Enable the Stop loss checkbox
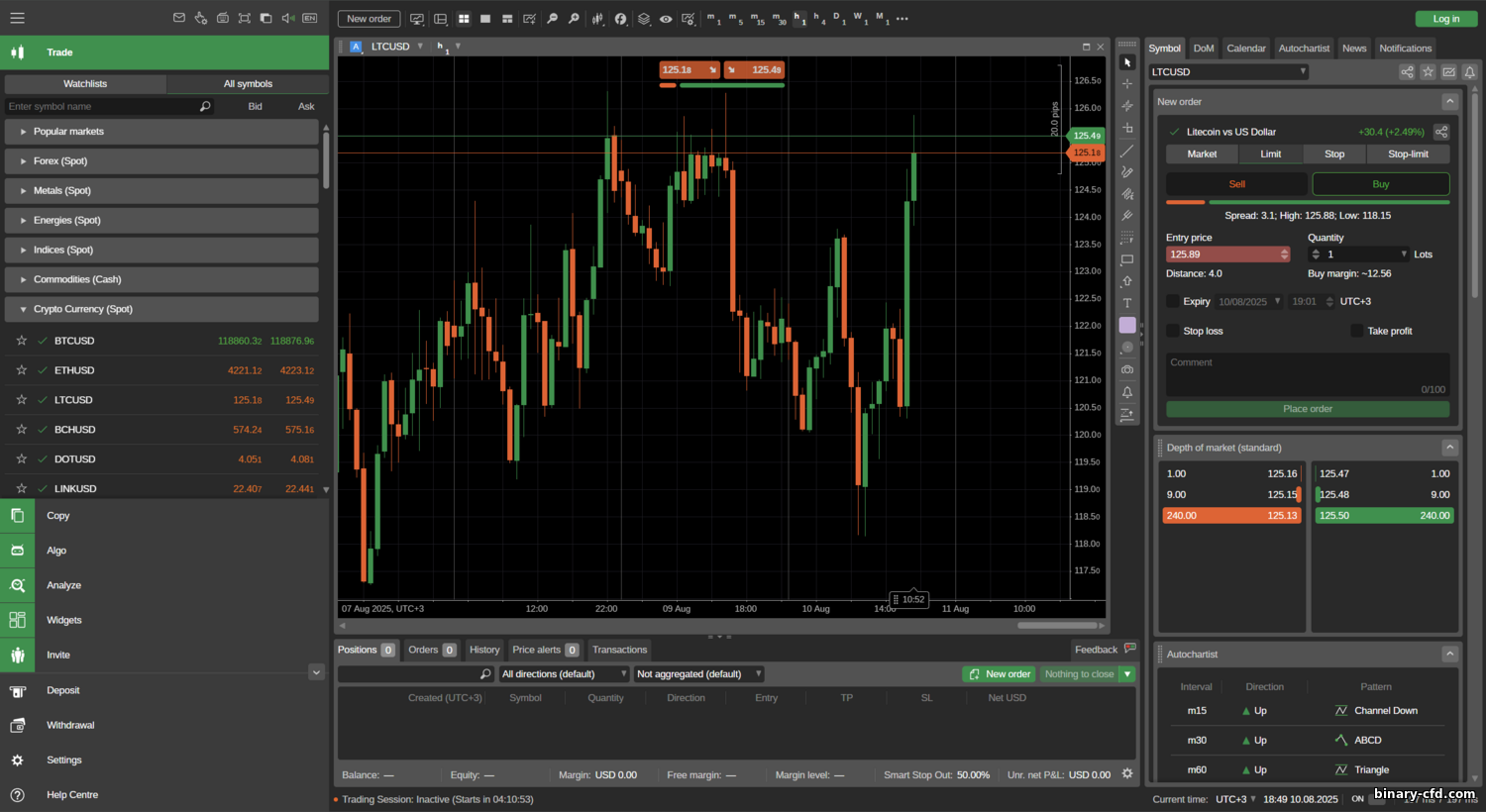The width and height of the screenshot is (1486, 812). [1173, 331]
